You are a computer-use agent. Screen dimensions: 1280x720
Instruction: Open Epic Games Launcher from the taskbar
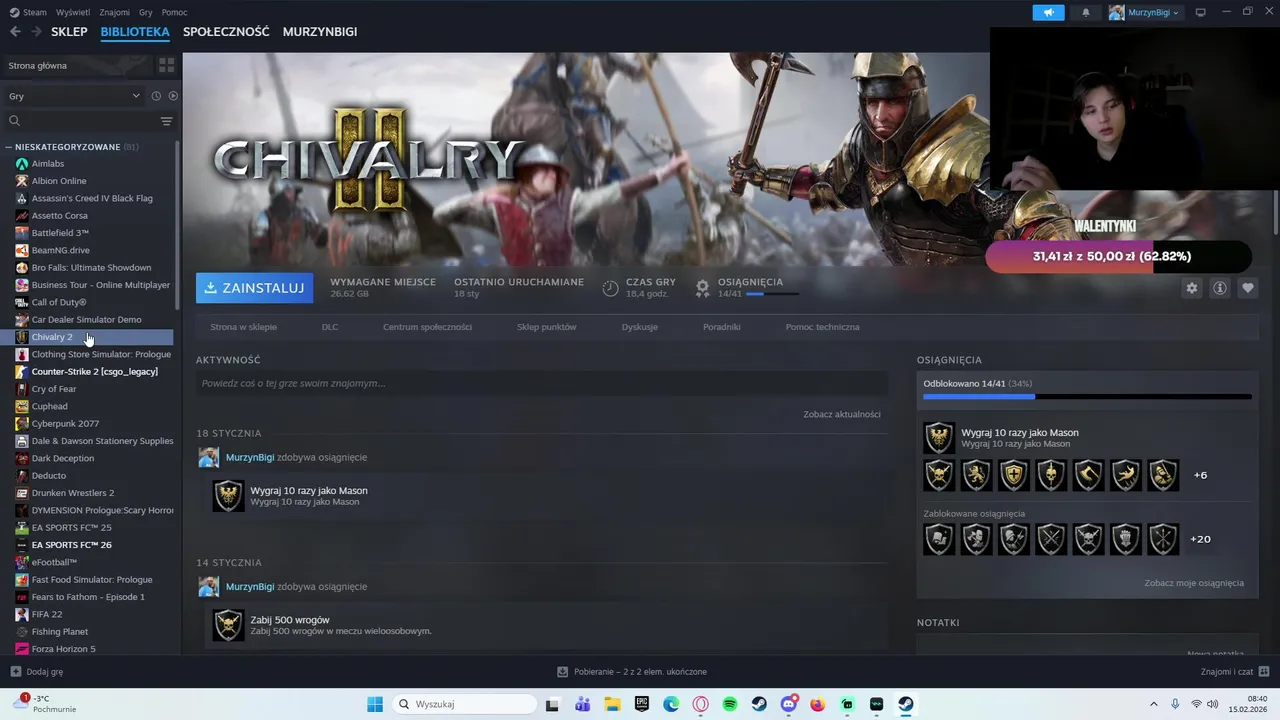[642, 704]
